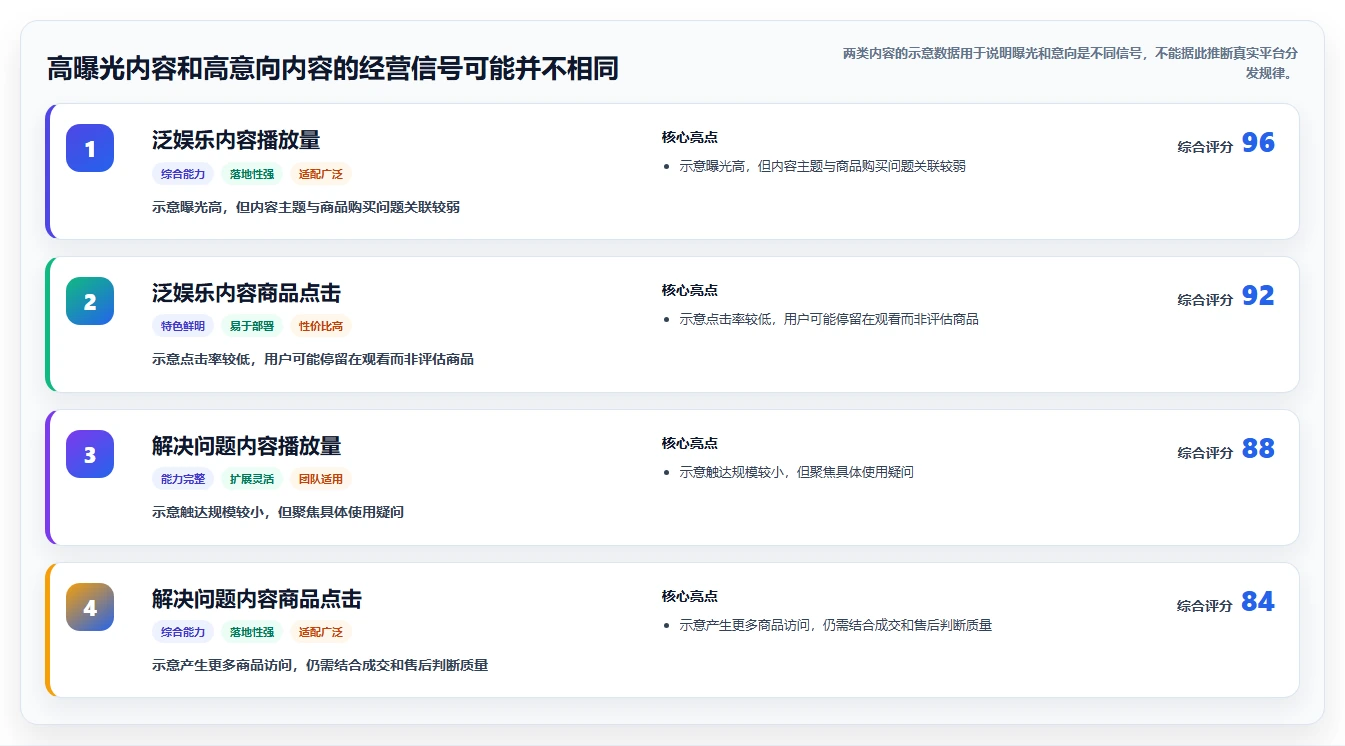Open the 泛娱乐内容播放量 card title
1345x746 pixels.
pyautogui.click(x=236, y=140)
